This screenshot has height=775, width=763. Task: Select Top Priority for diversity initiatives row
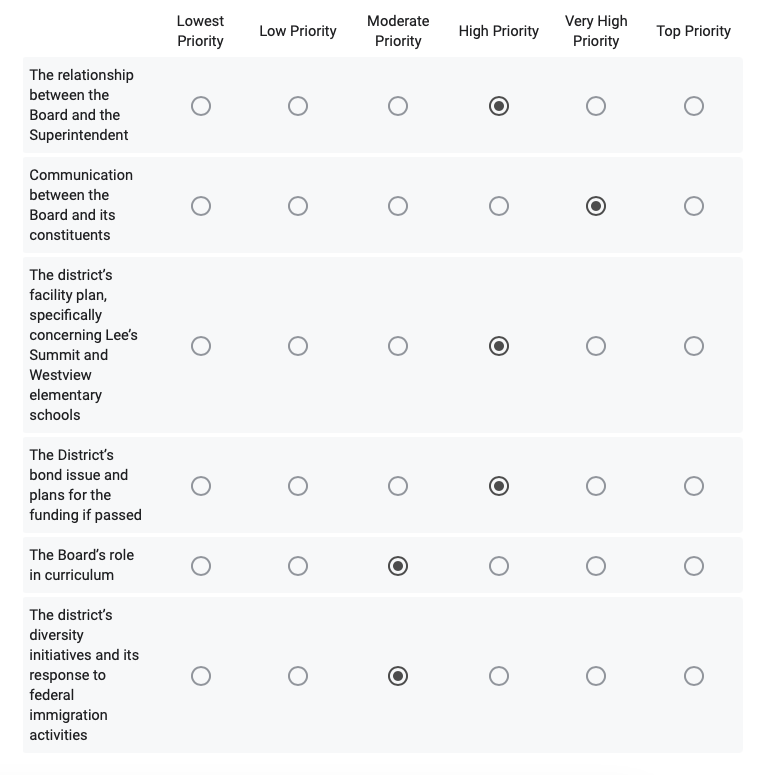[x=694, y=676]
